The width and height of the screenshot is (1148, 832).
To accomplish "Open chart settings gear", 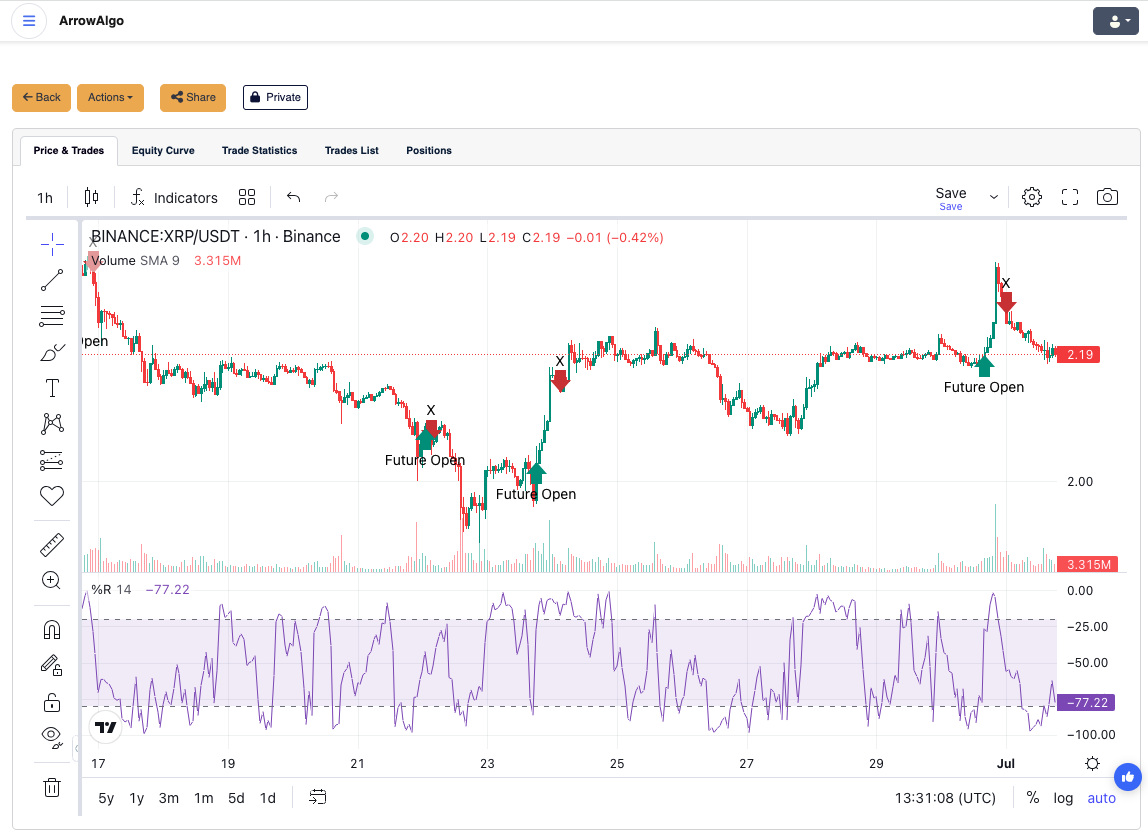I will [x=1032, y=197].
